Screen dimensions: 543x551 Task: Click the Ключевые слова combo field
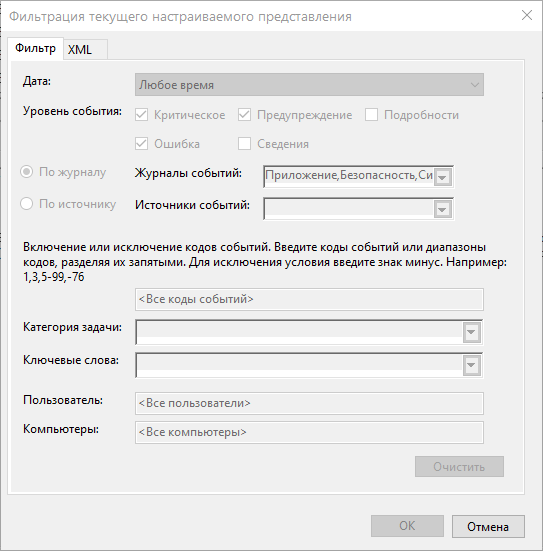click(x=309, y=365)
